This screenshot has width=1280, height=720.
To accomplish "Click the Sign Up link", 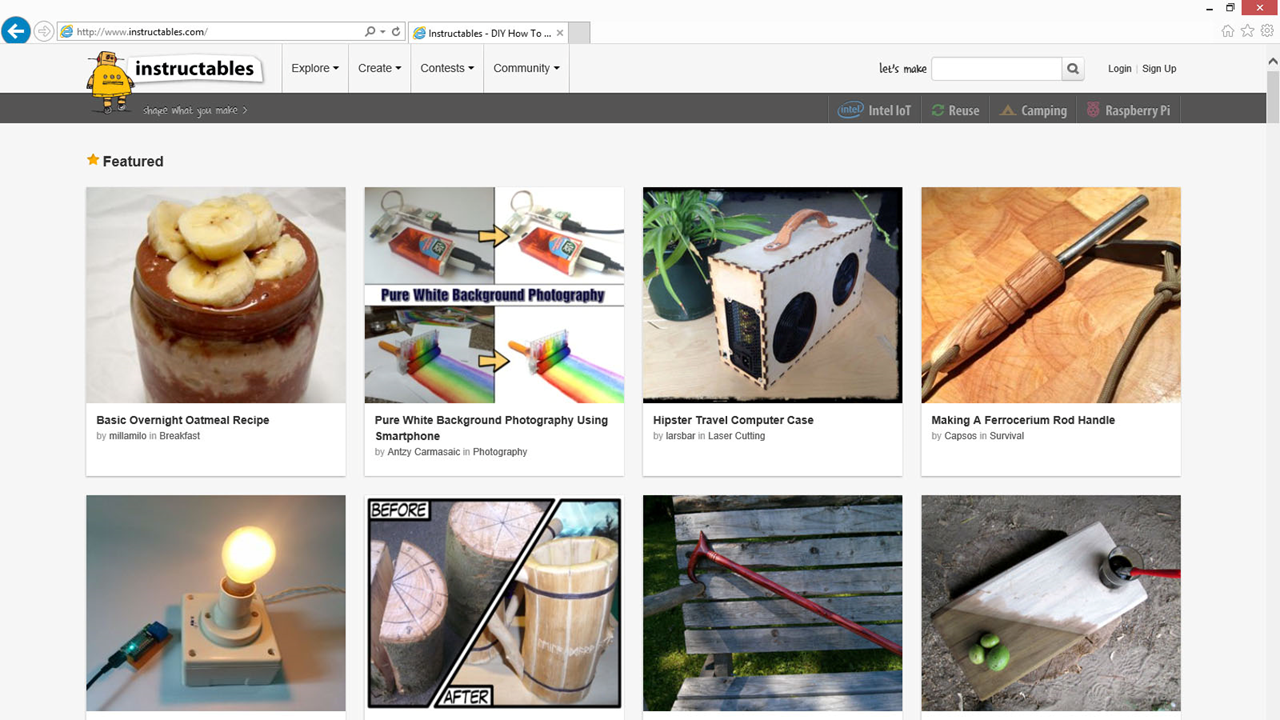I will click(x=1159, y=69).
